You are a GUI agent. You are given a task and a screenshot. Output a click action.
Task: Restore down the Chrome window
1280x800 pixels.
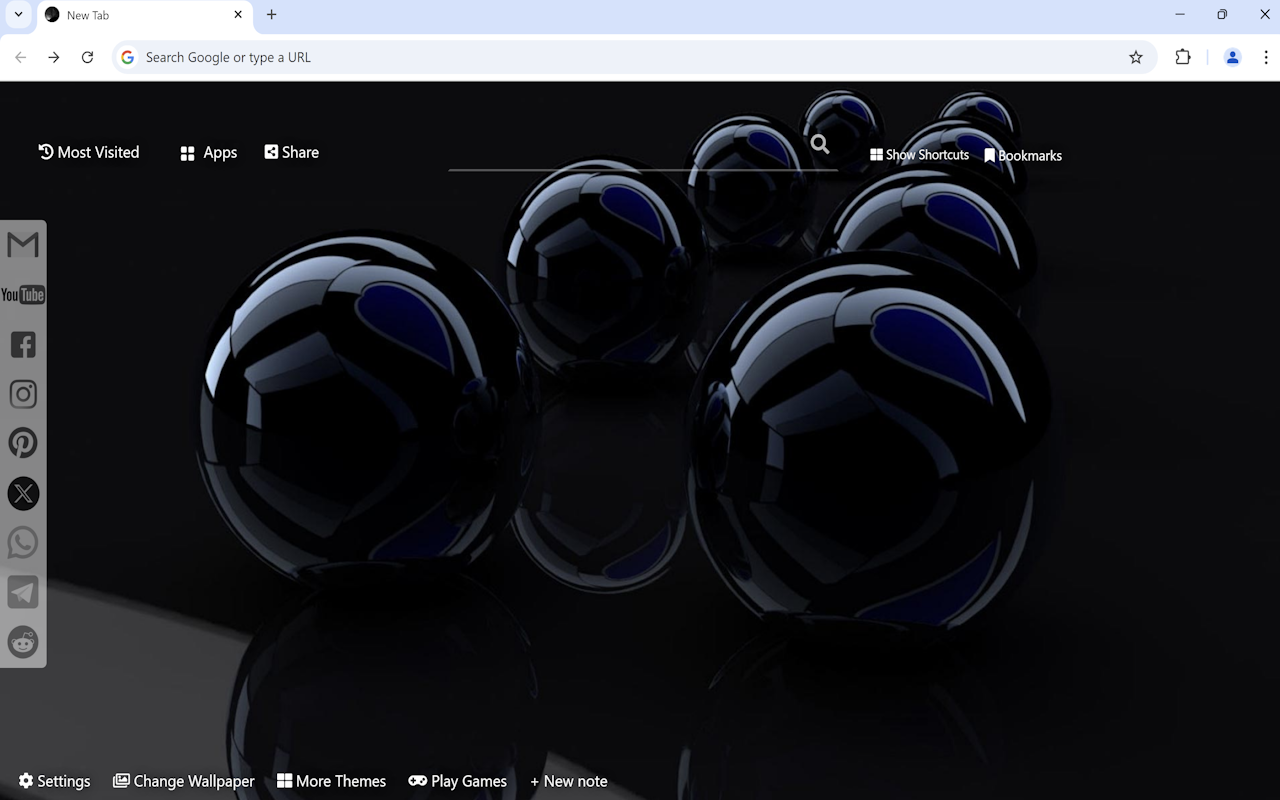tap(1222, 15)
